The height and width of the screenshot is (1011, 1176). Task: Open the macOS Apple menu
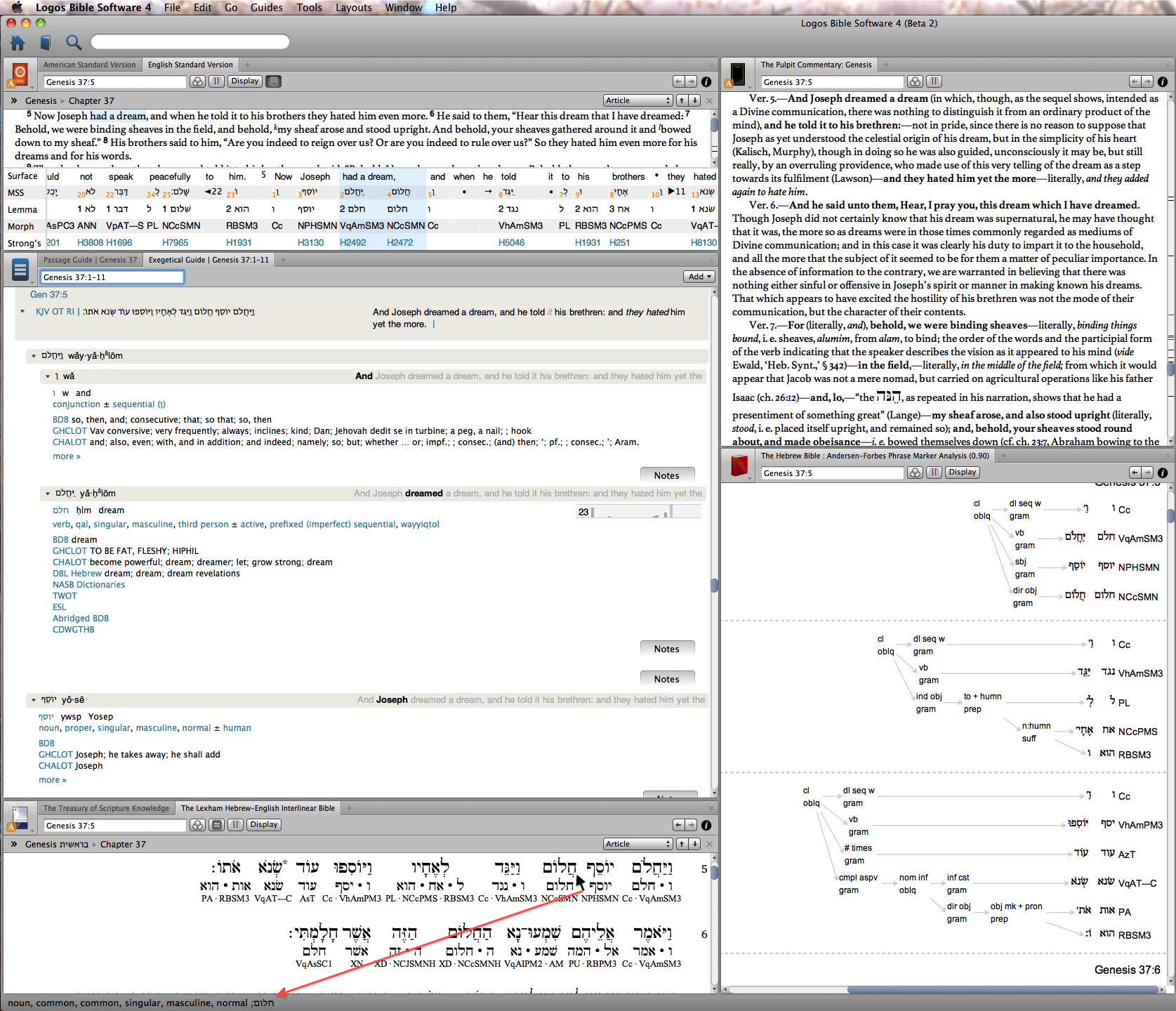18,8
